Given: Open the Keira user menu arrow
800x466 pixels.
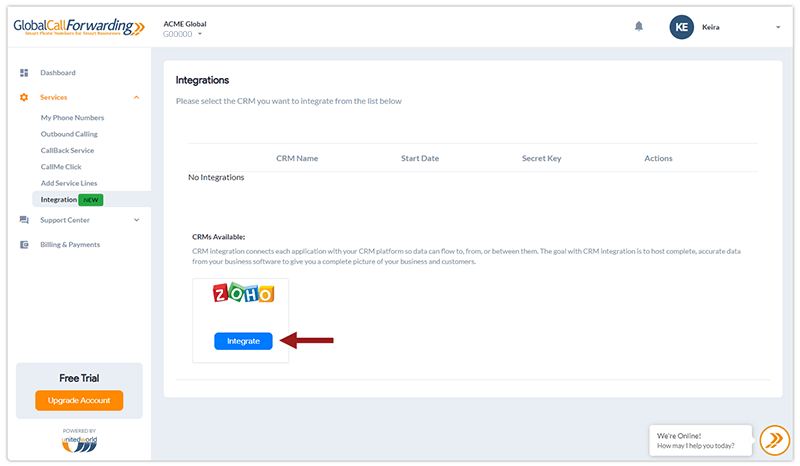Looking at the screenshot, I should coord(778,27).
